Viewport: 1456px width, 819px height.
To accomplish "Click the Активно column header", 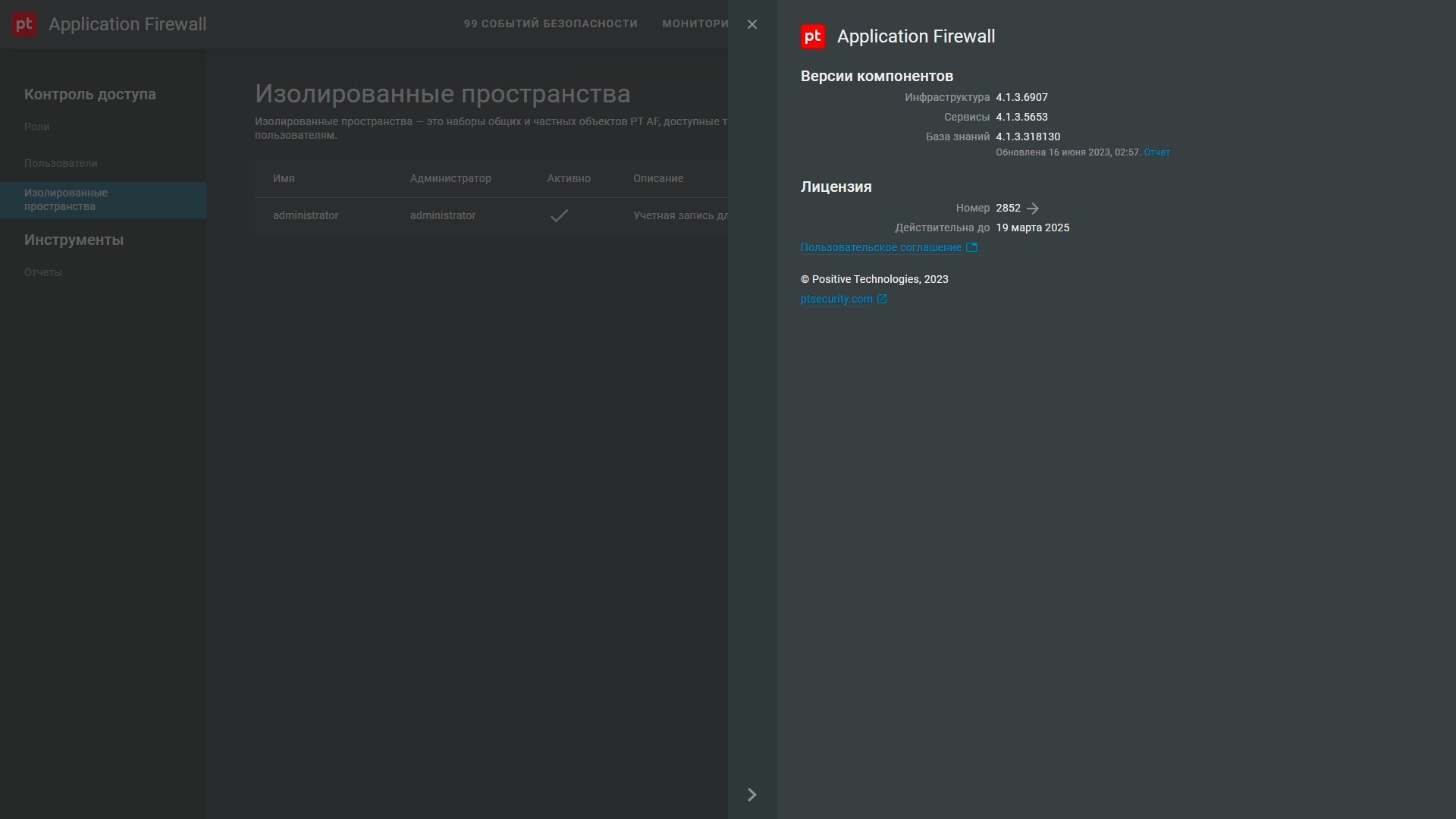I will point(569,178).
